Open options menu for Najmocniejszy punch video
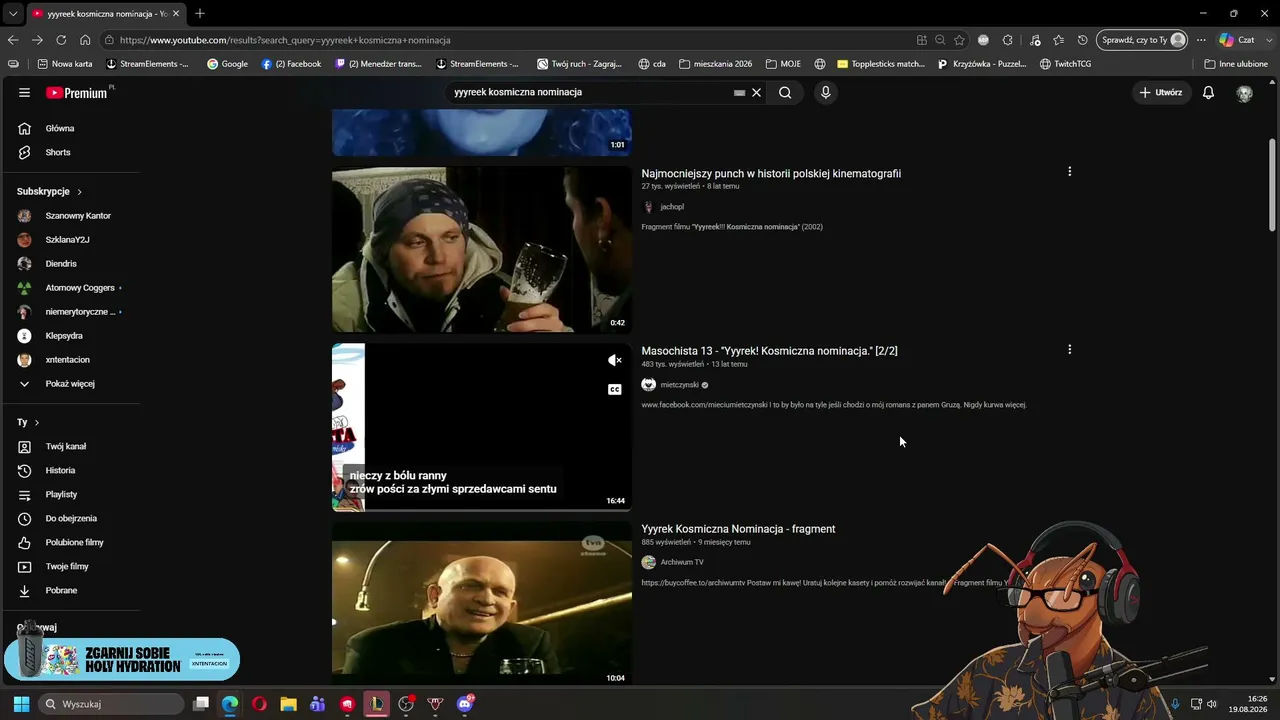1280x720 pixels. [x=1069, y=172]
